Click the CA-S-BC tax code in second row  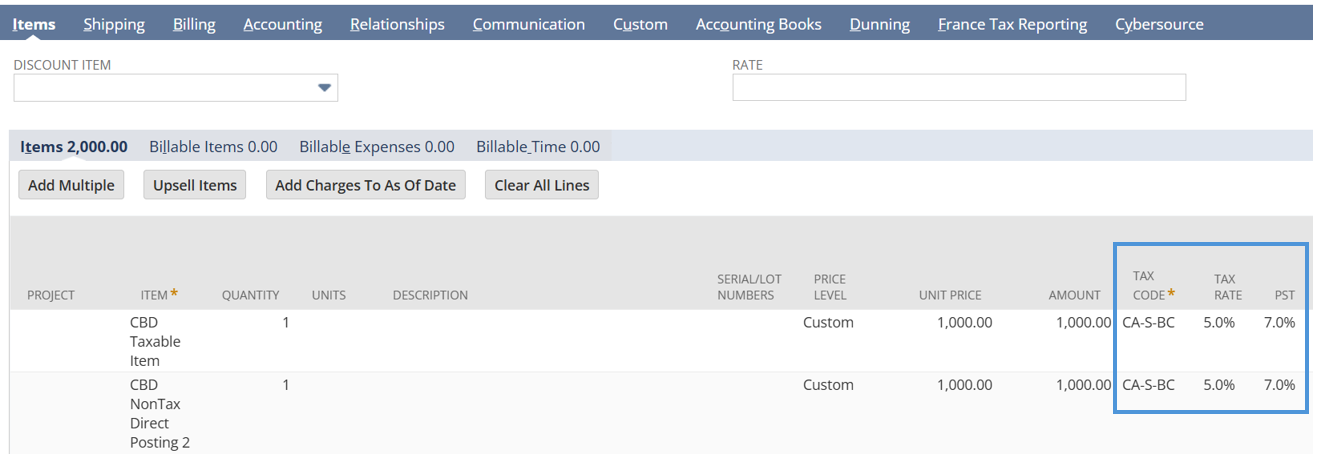coord(1148,385)
